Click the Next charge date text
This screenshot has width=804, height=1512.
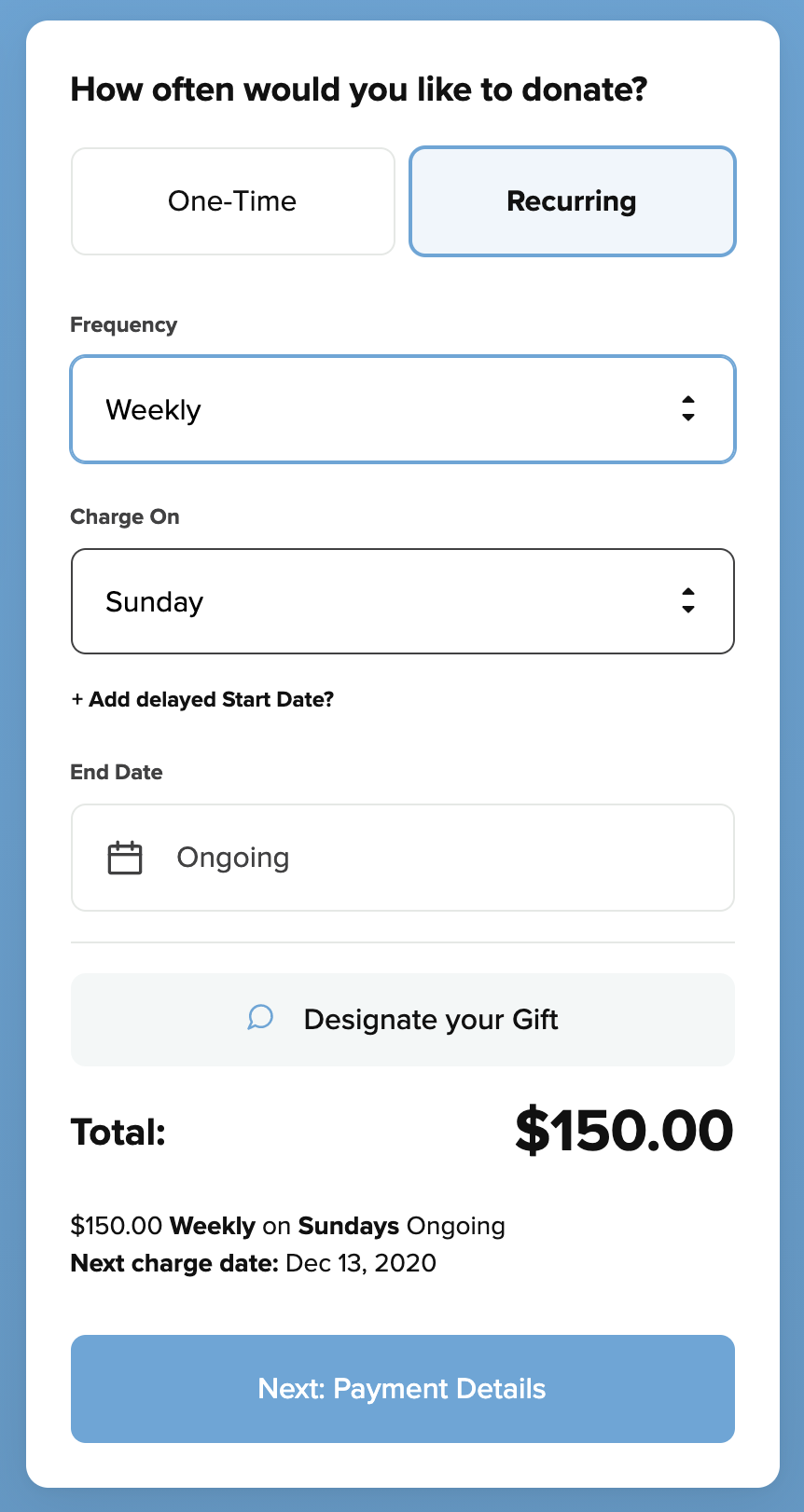(x=253, y=1263)
